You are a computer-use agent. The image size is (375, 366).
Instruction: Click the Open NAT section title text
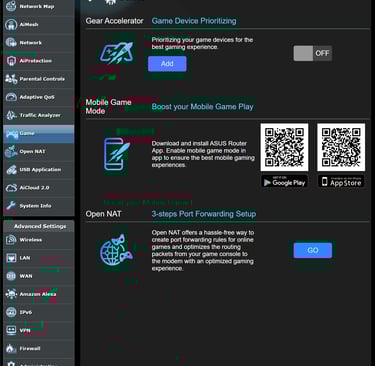[103, 214]
